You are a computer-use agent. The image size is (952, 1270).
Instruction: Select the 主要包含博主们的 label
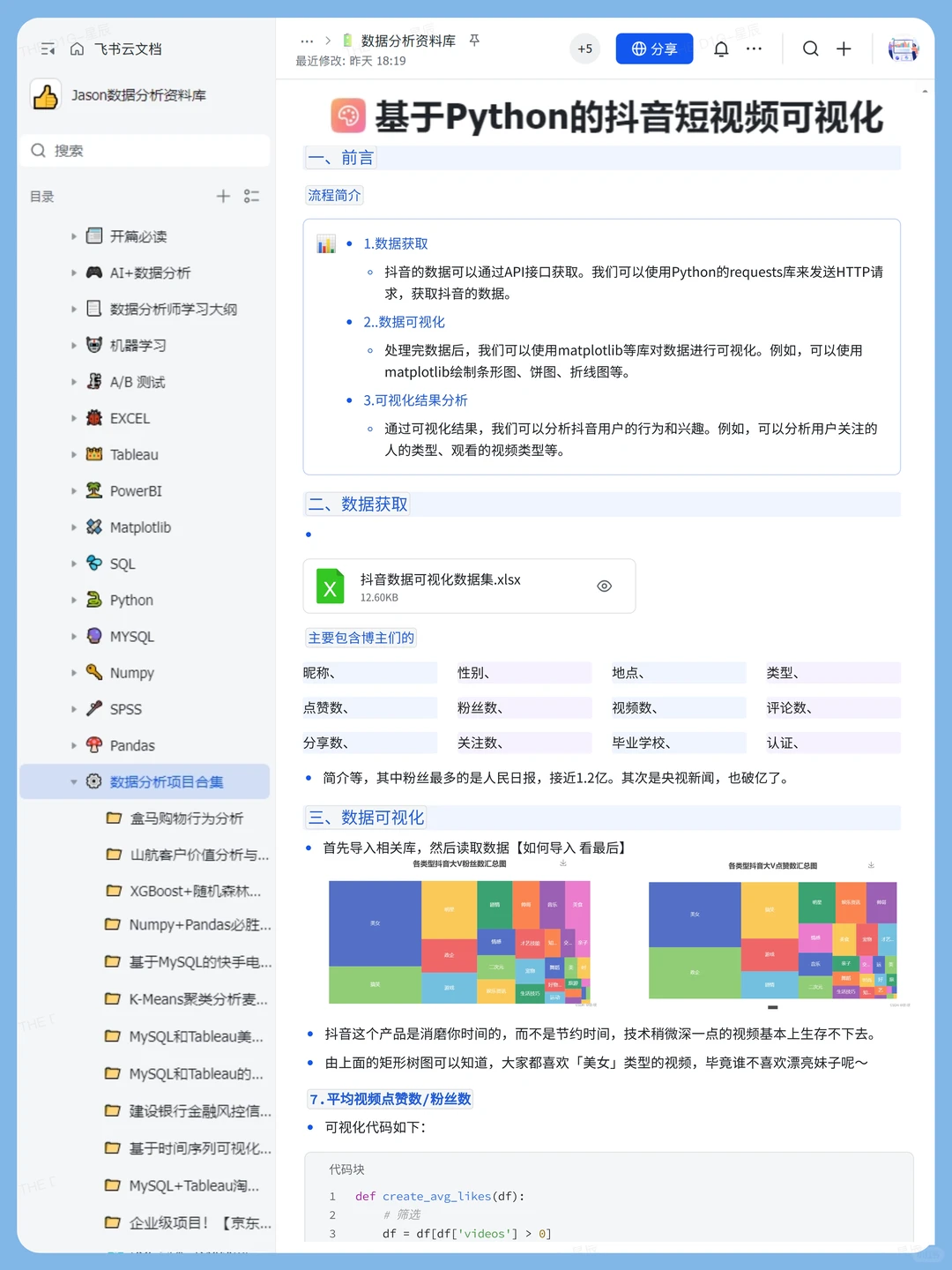tap(361, 638)
